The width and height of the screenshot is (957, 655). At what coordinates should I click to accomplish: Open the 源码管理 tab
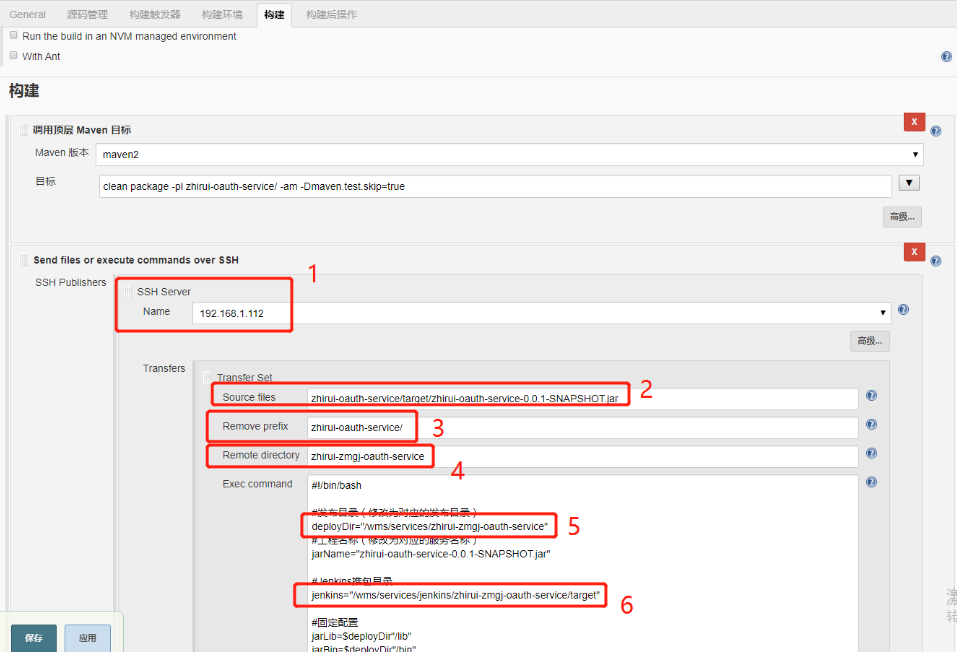click(x=86, y=14)
